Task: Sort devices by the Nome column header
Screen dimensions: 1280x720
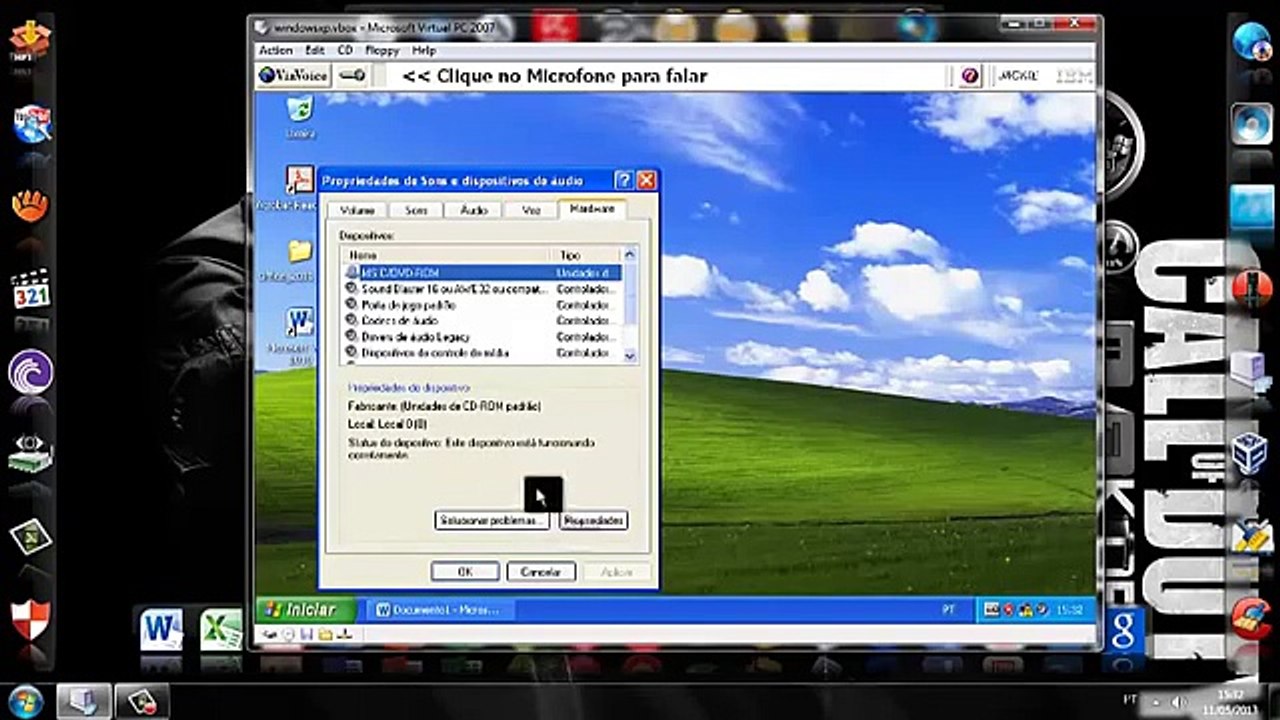Action: [446, 255]
